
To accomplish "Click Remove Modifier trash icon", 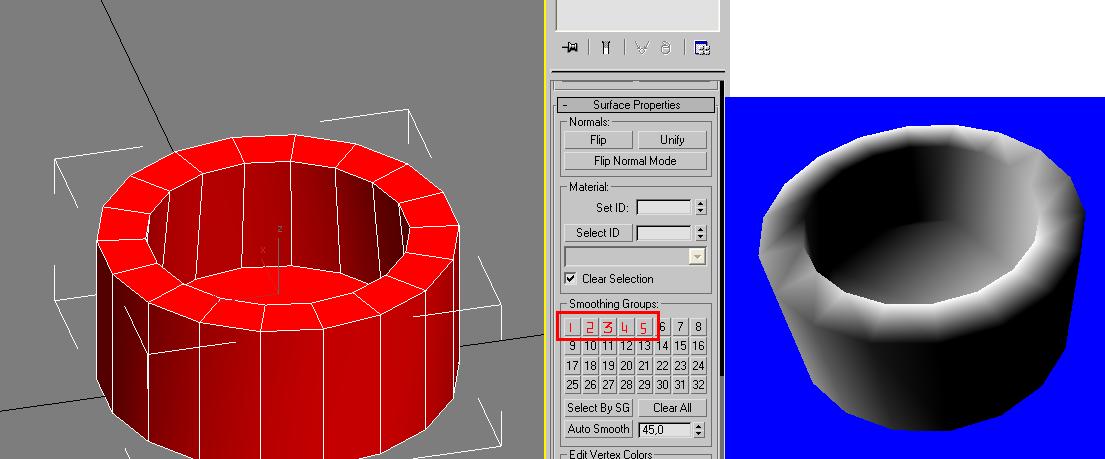I will (x=665, y=47).
